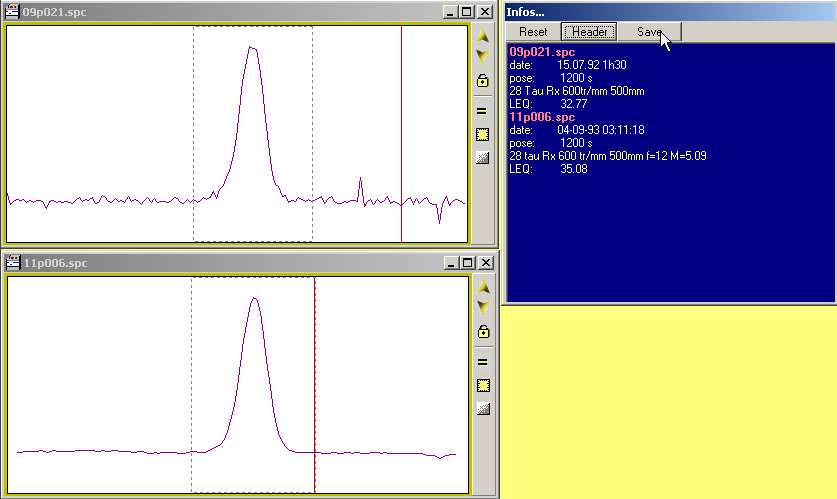Screen dimensions: 837x499
Task: Click spectrum peak in 11p006.spc plot
Action: [x=255, y=299]
